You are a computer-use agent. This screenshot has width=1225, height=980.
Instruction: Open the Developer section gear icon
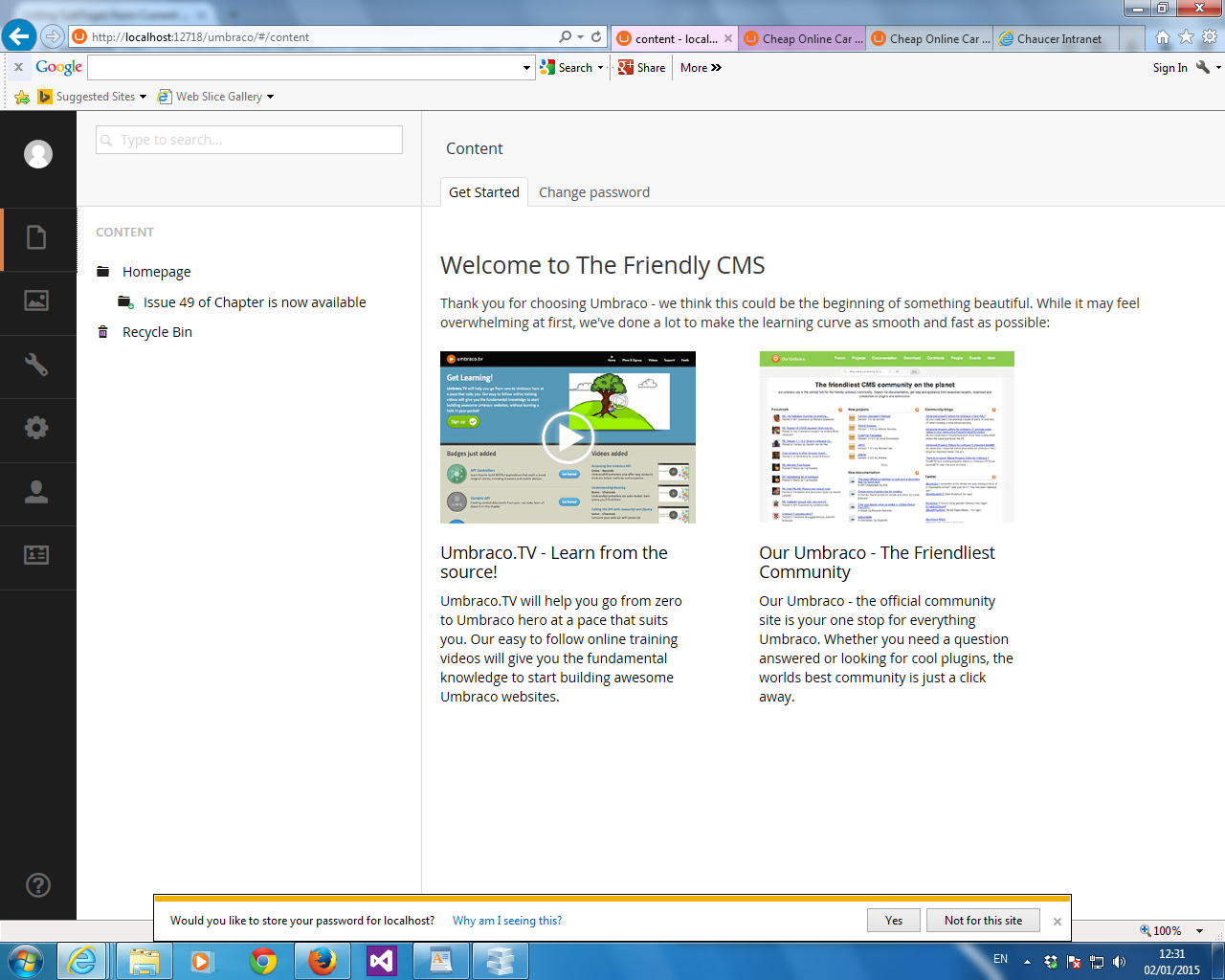coord(36,428)
